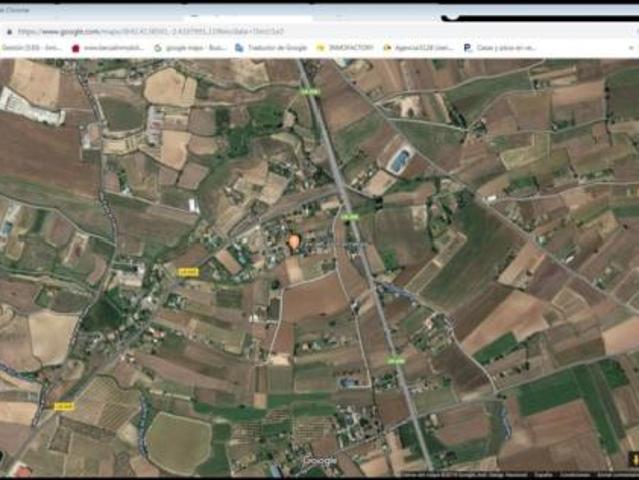Open the INMOFACTORY bookmark
The width and height of the screenshot is (639, 480).
345,48
